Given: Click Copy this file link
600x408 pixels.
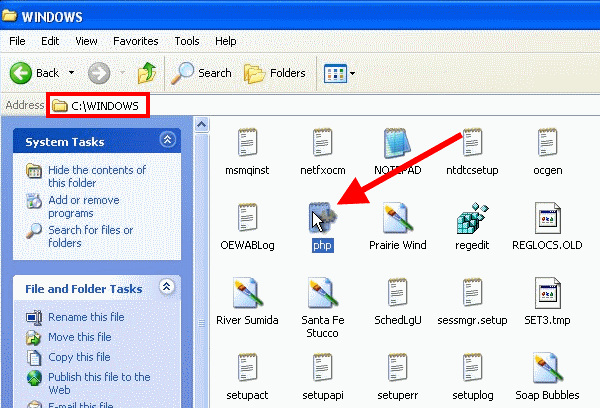Looking at the screenshot, I should (x=79, y=357).
